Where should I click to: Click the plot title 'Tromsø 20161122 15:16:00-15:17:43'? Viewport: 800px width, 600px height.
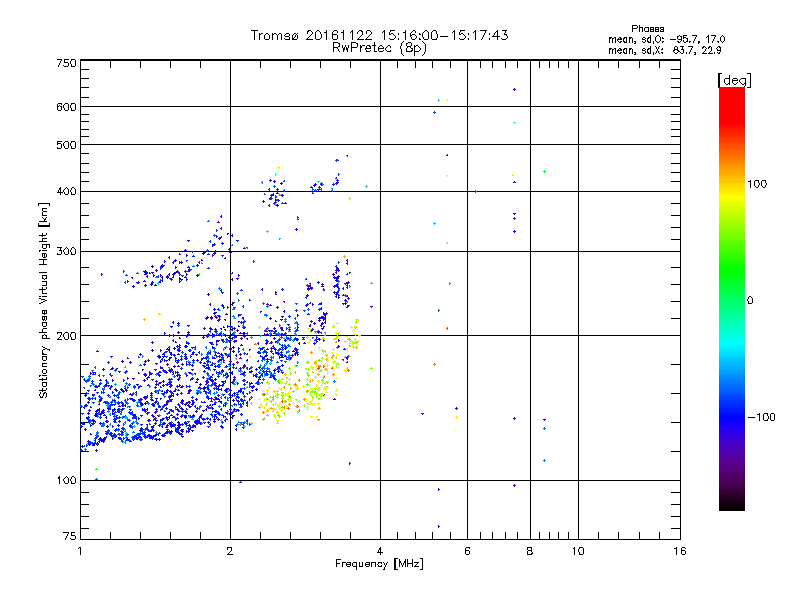[379, 35]
